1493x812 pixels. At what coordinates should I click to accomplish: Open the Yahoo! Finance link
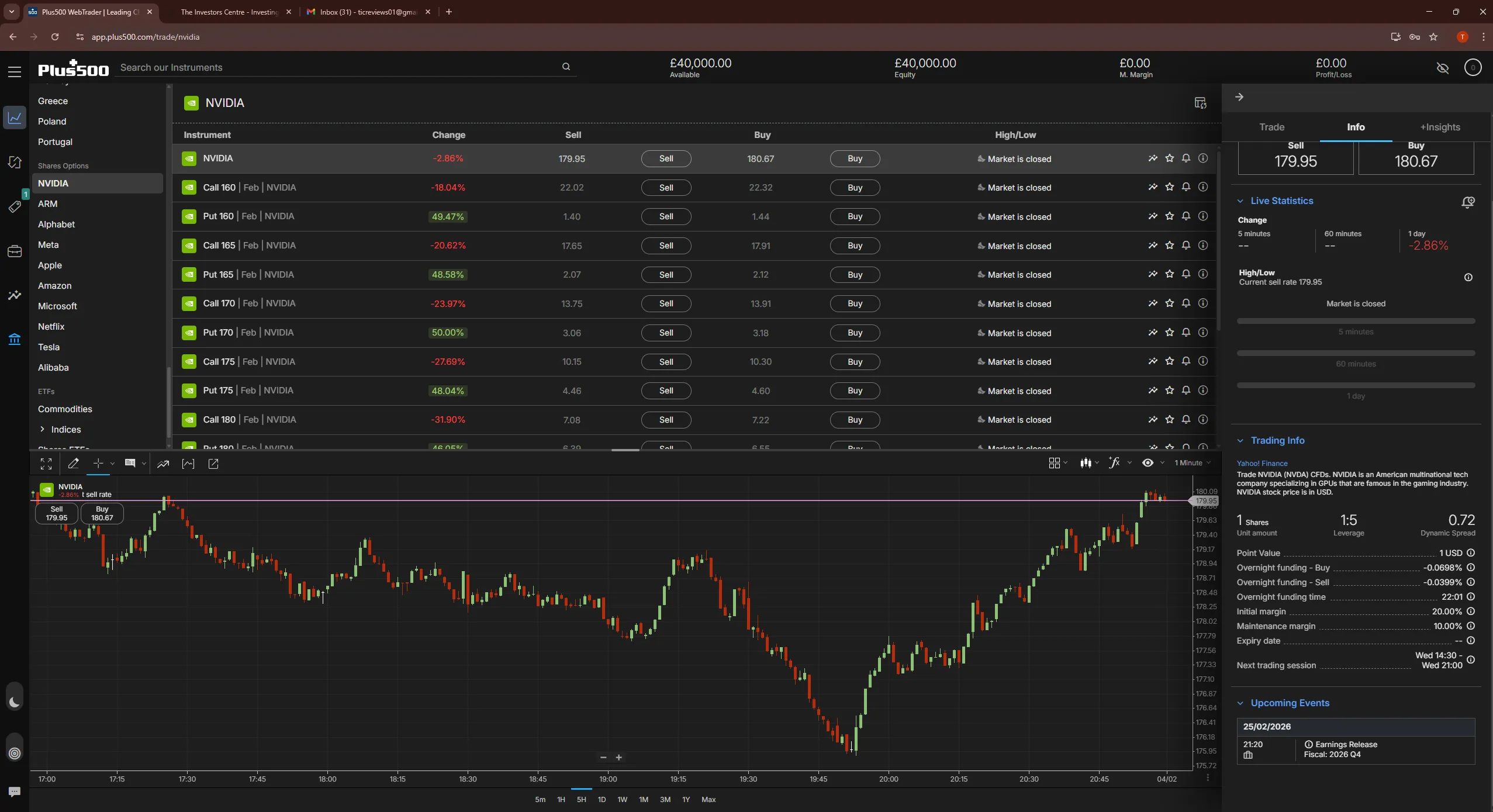coord(1262,463)
